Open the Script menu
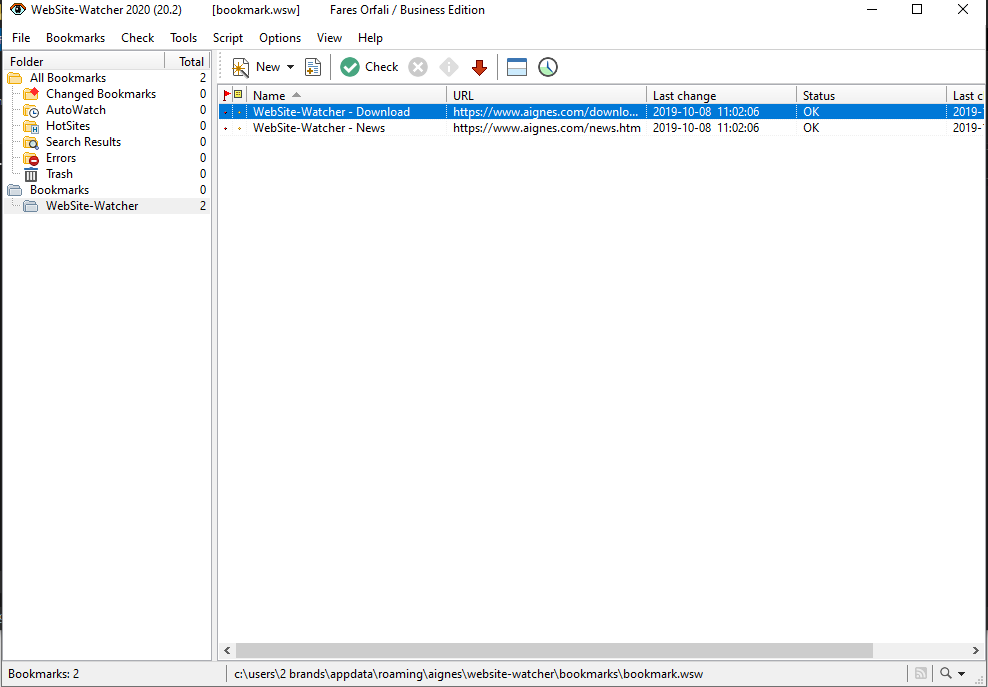 [227, 38]
